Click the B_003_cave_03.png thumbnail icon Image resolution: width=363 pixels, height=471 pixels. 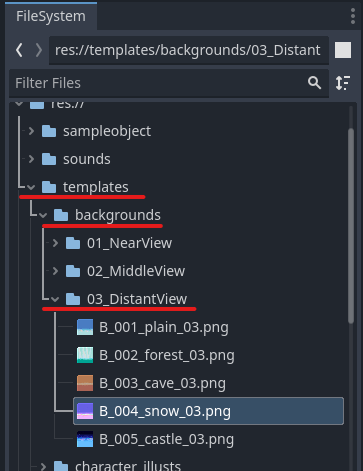point(85,383)
